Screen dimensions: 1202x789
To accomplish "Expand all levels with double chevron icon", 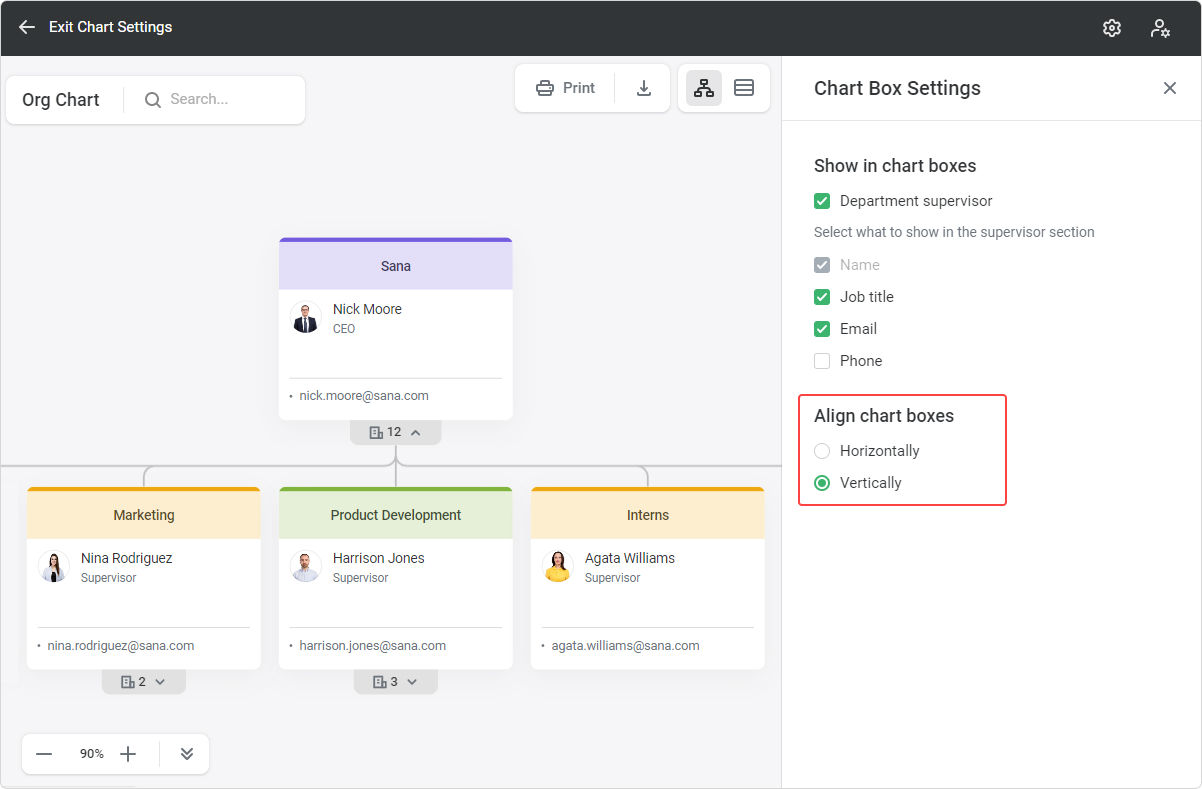I will [x=187, y=754].
